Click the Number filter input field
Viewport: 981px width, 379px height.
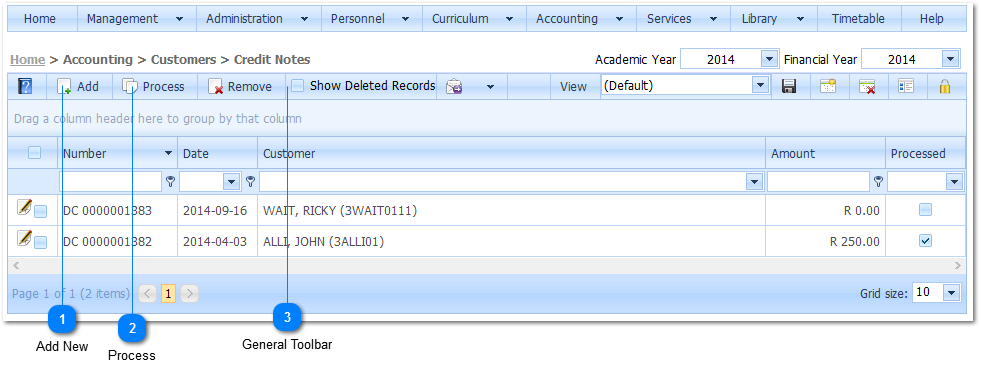(x=111, y=182)
